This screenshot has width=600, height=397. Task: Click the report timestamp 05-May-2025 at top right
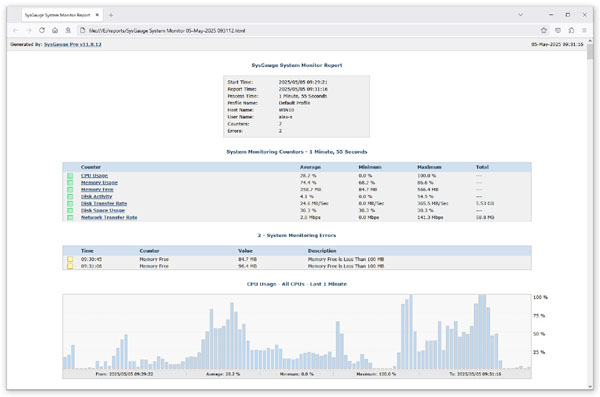pyautogui.click(x=557, y=44)
